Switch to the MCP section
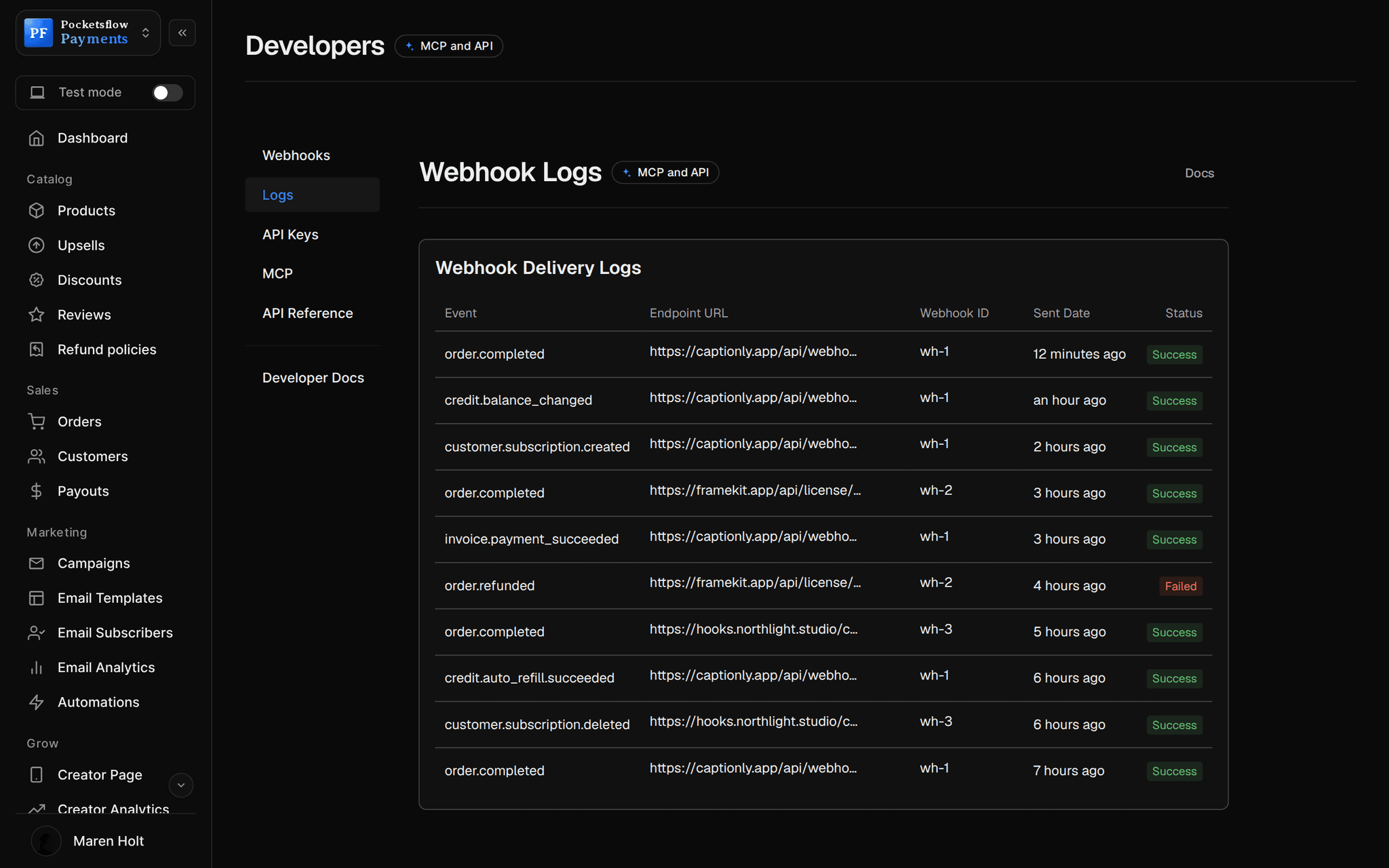 (x=312, y=273)
